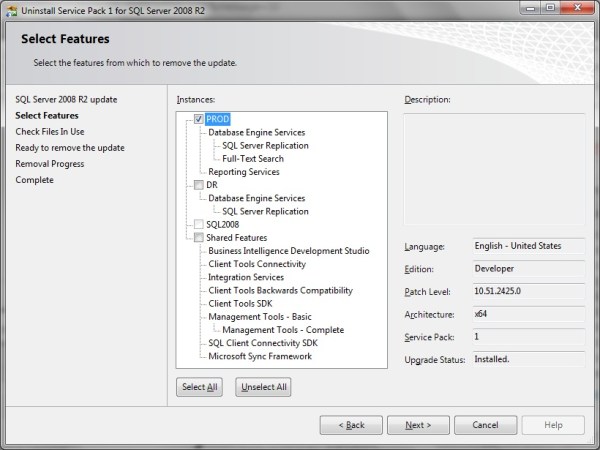The width and height of the screenshot is (600, 450).
Task: Select Integration Services in the tree
Action: tap(246, 277)
